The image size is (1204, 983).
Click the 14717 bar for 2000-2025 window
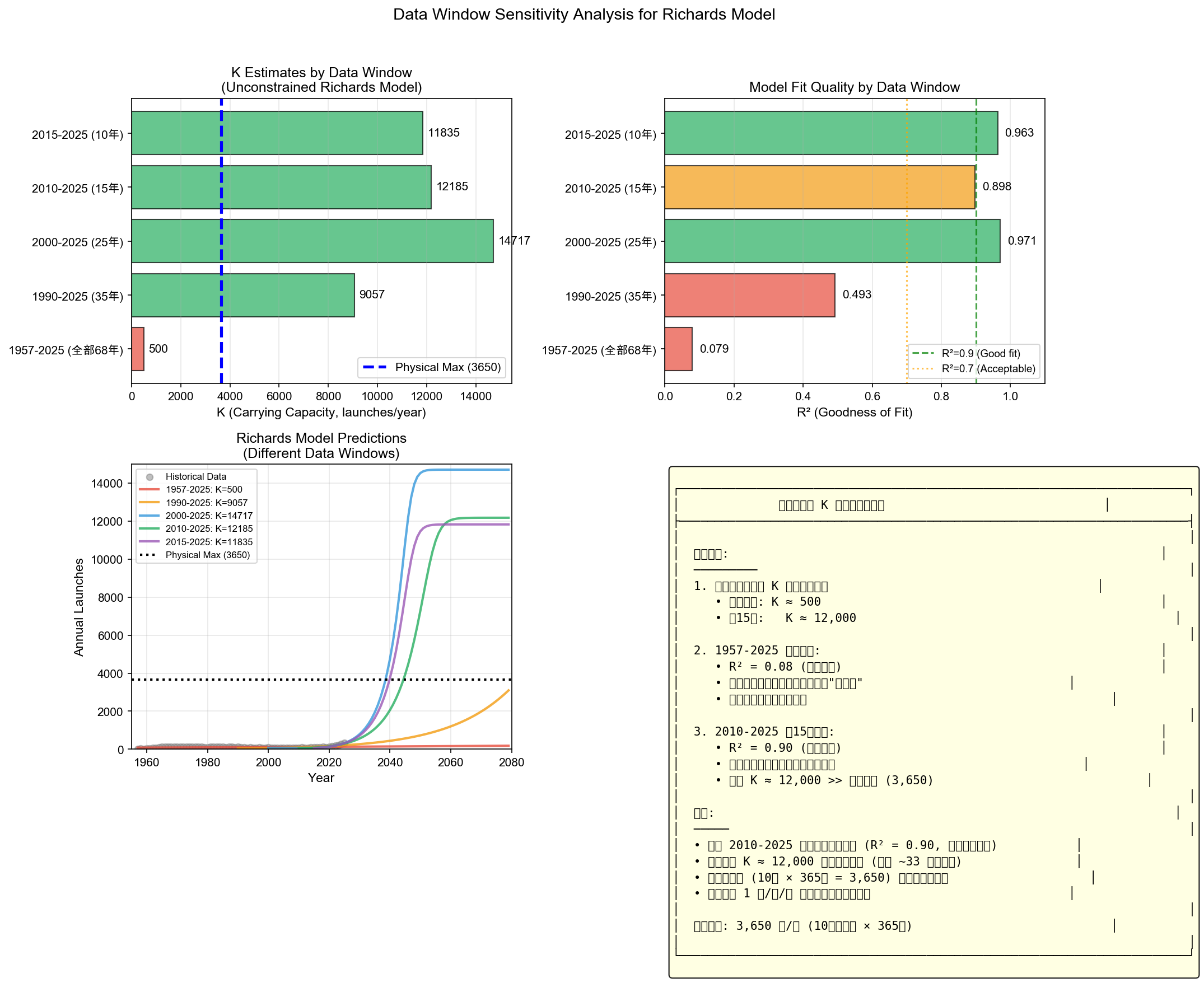[312, 241]
